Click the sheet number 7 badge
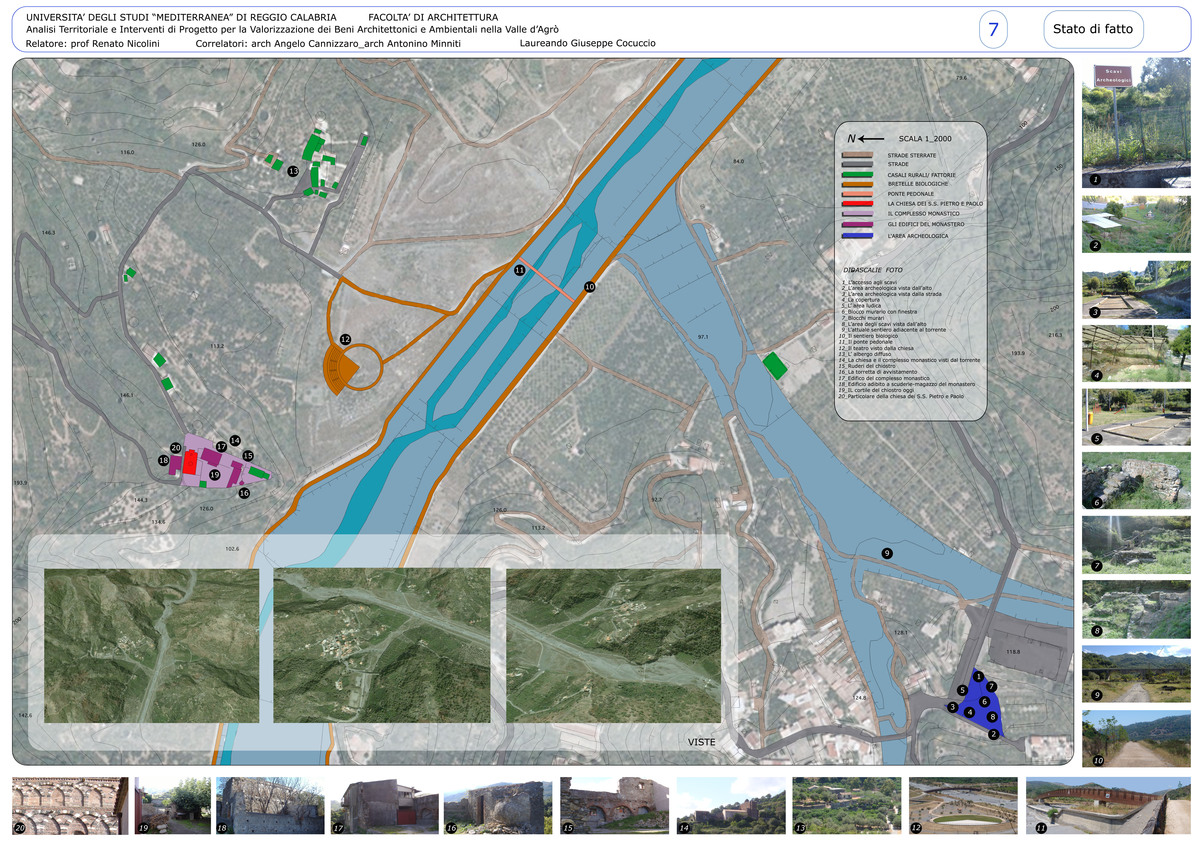Screen dimensions: 1200x848 (x=993, y=29)
